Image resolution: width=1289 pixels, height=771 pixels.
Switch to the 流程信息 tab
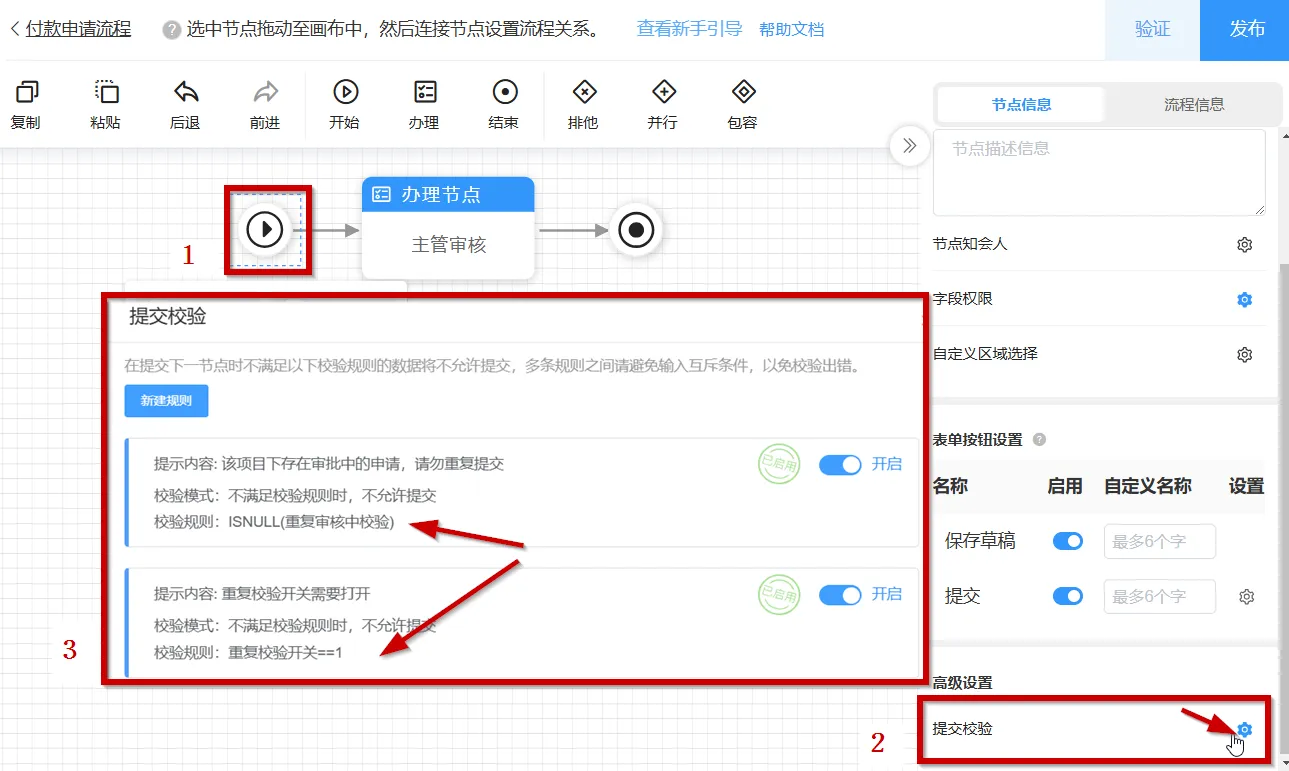click(x=1194, y=104)
